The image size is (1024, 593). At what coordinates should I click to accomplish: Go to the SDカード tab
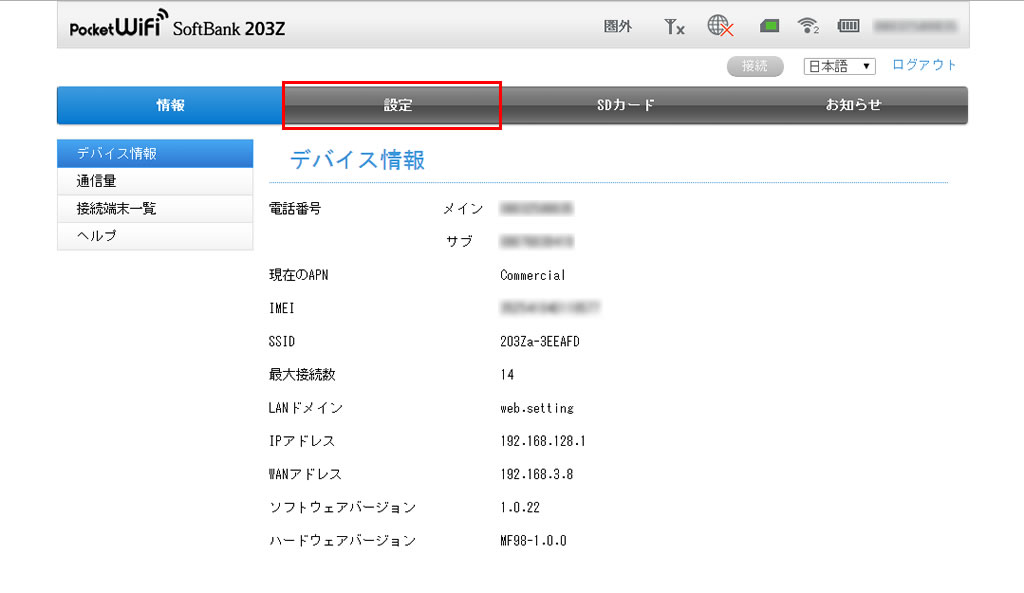point(625,105)
